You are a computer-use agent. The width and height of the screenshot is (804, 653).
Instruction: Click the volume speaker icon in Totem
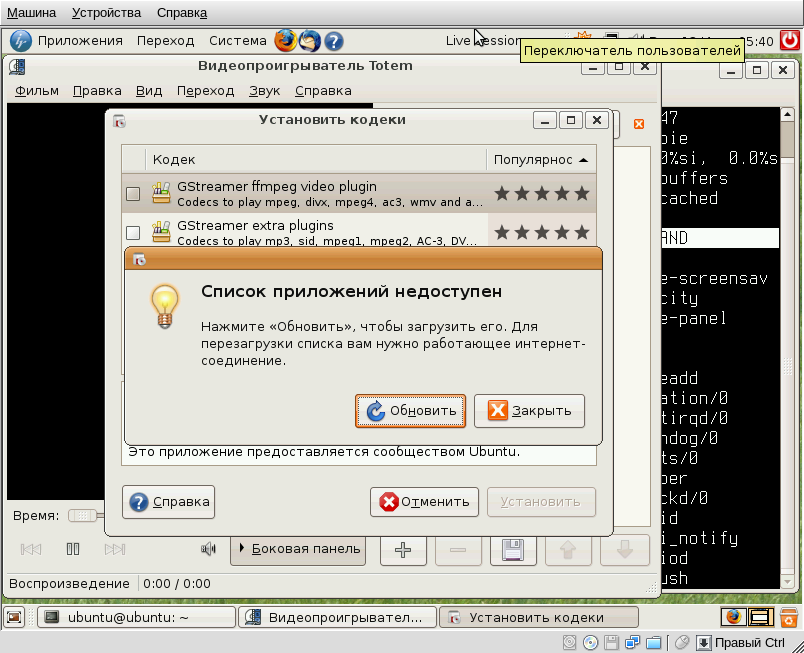pos(208,549)
